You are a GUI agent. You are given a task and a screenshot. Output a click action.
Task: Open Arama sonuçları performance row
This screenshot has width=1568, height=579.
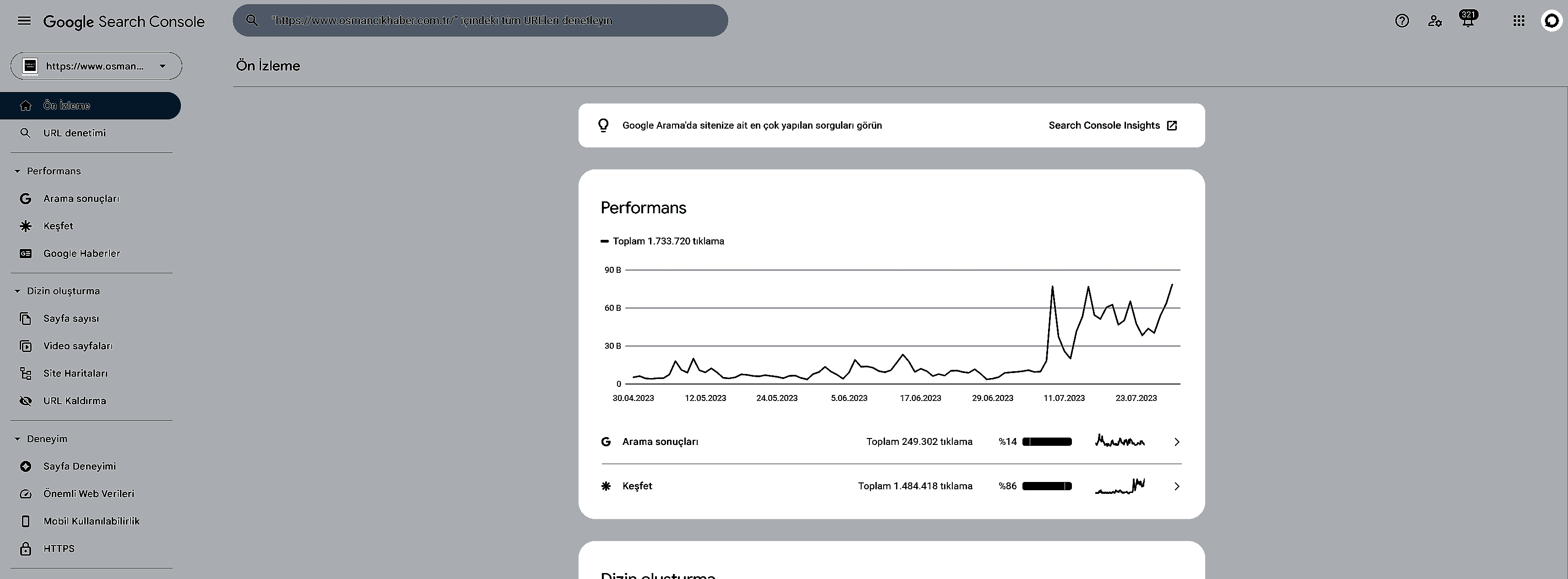pyautogui.click(x=891, y=442)
